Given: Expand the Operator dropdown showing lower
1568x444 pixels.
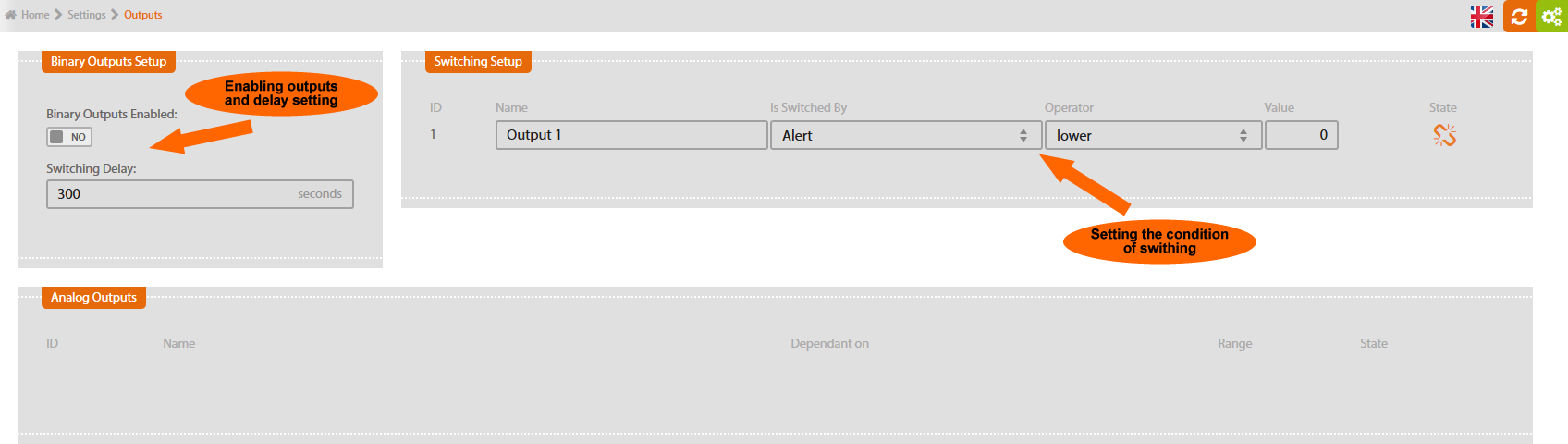Looking at the screenshot, I should (x=1152, y=135).
